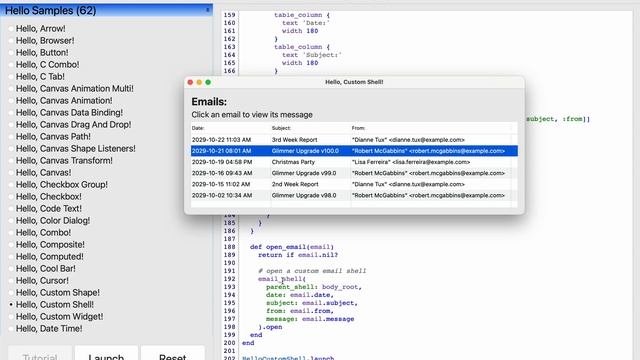Click the Hello, Custom Widget! label
Screen dimensions: 640x360
click(60, 317)
